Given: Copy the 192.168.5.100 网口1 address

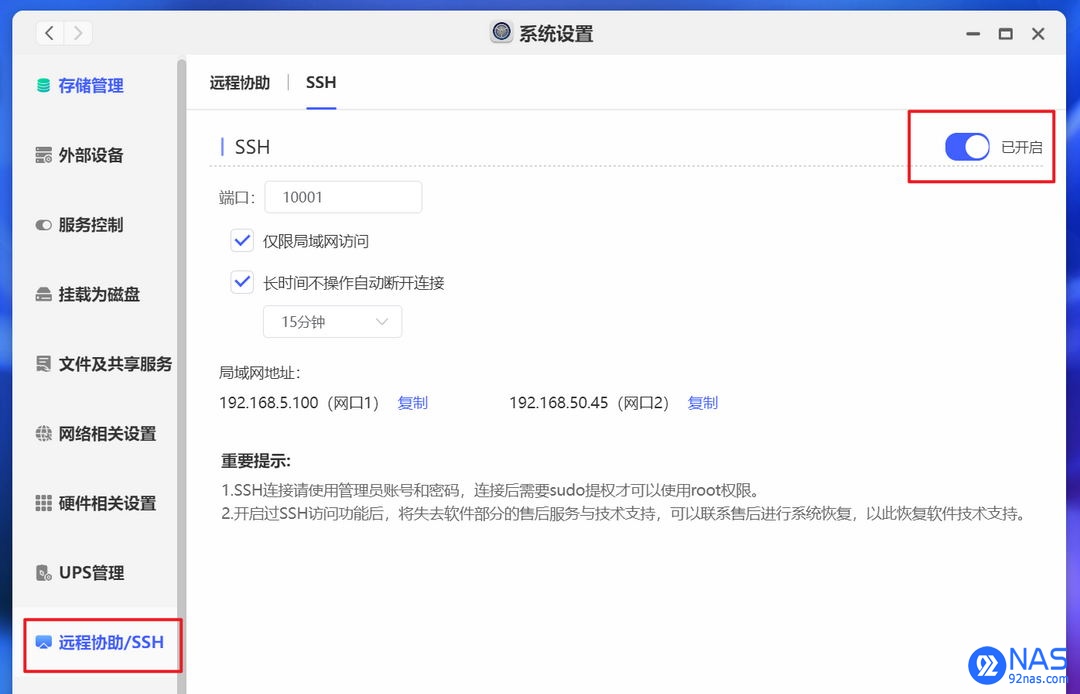Looking at the screenshot, I should [x=413, y=403].
